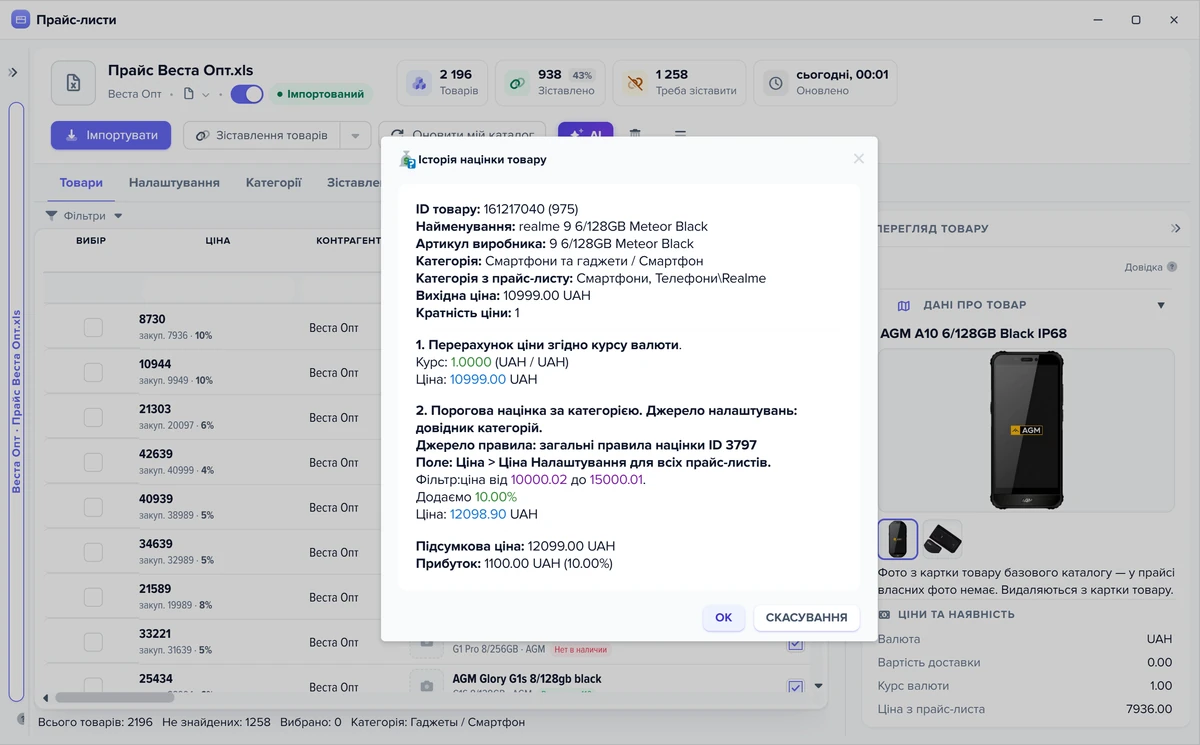1200x745 pixels.
Task: Click the 1 258 Треба зіставити icon
Action: coord(634,83)
